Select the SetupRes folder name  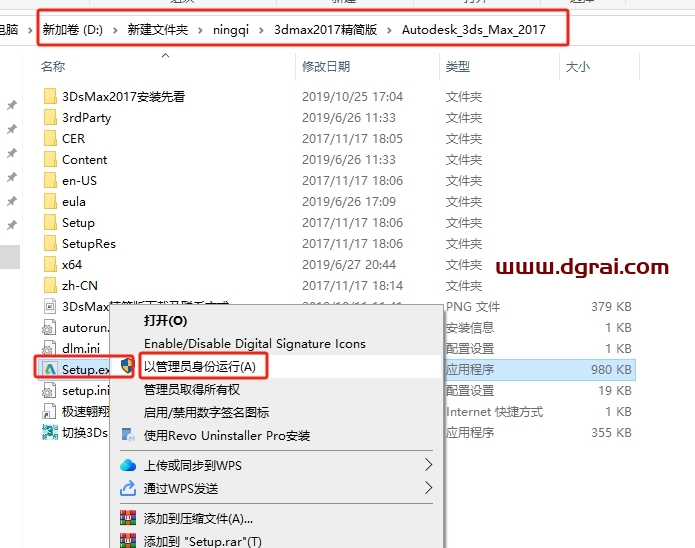click(x=89, y=243)
